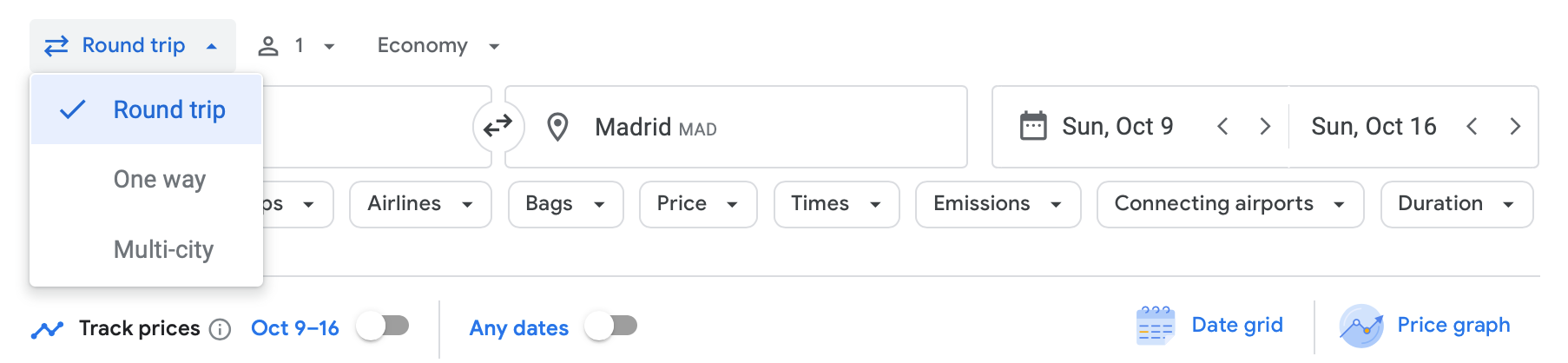Image resolution: width=1568 pixels, height=363 pixels.
Task: Open the Economy cabin class dropdown
Action: (438, 46)
